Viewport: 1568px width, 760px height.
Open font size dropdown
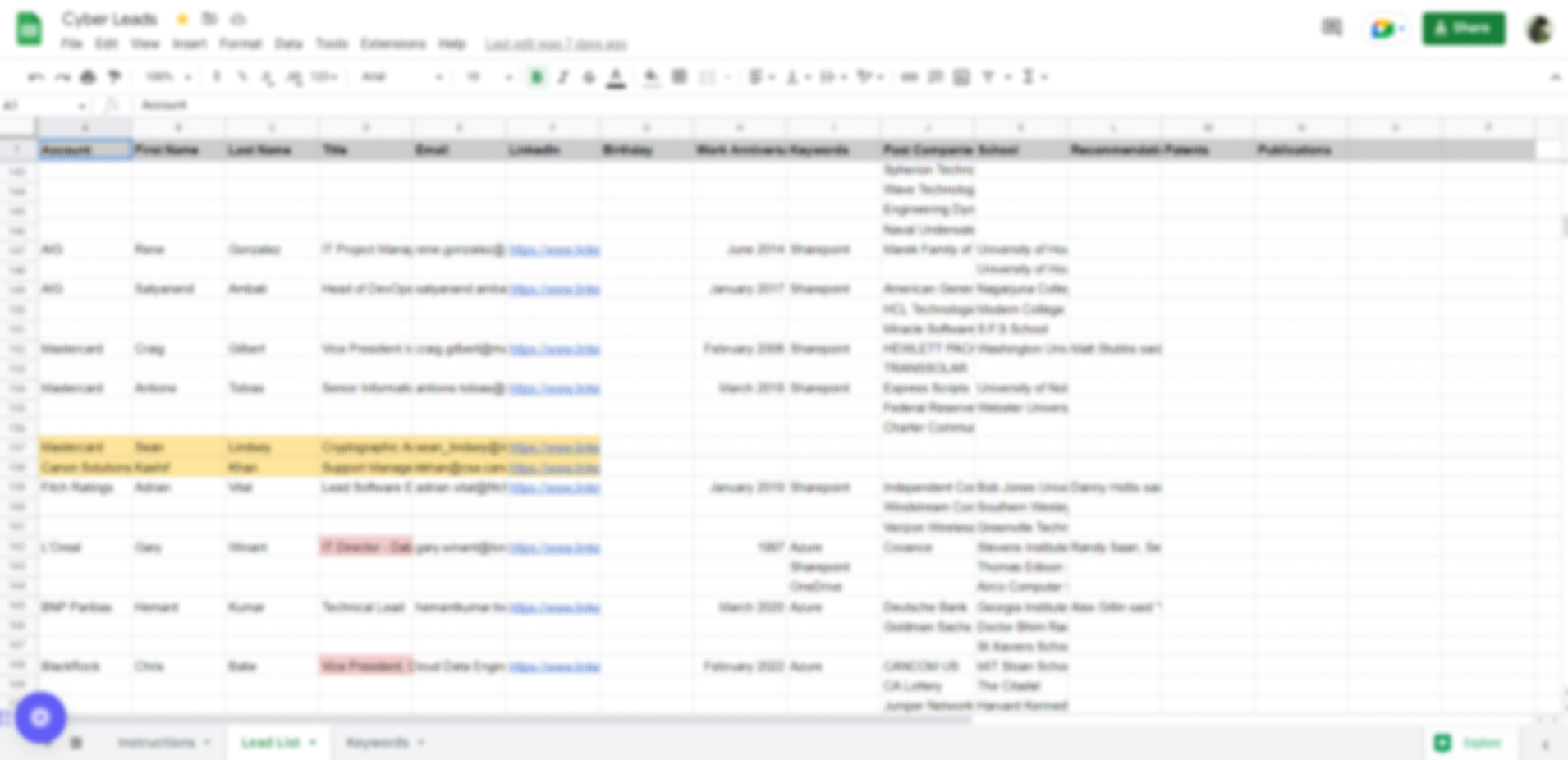pos(489,77)
